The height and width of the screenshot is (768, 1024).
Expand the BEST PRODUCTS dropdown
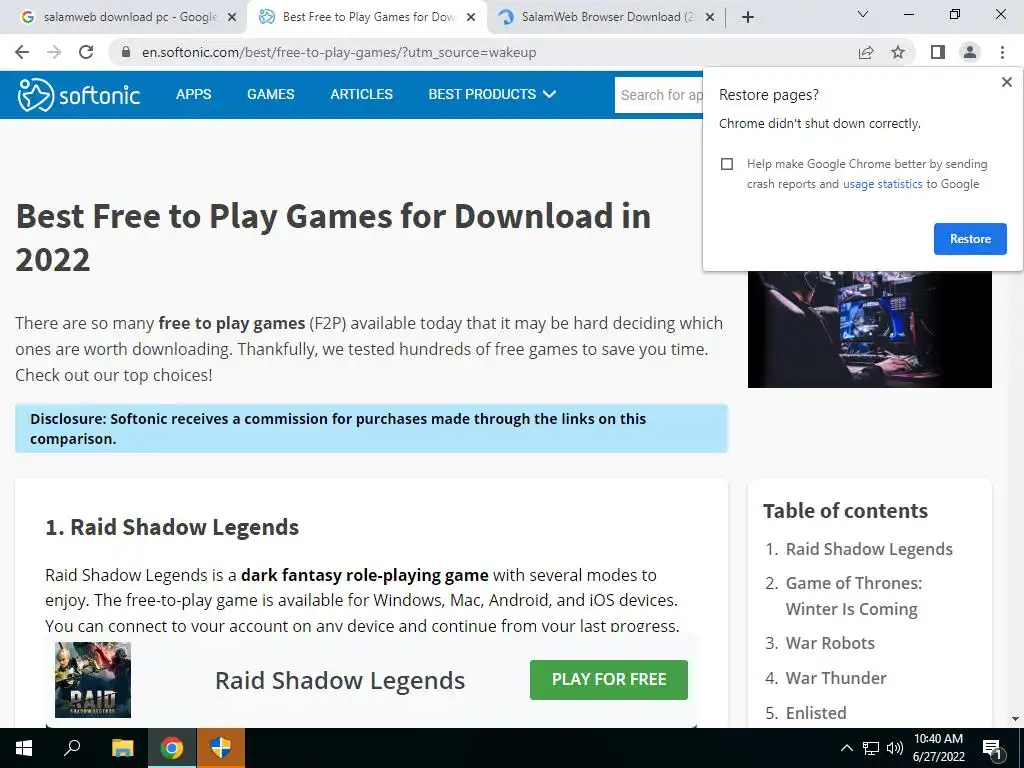[x=492, y=94]
